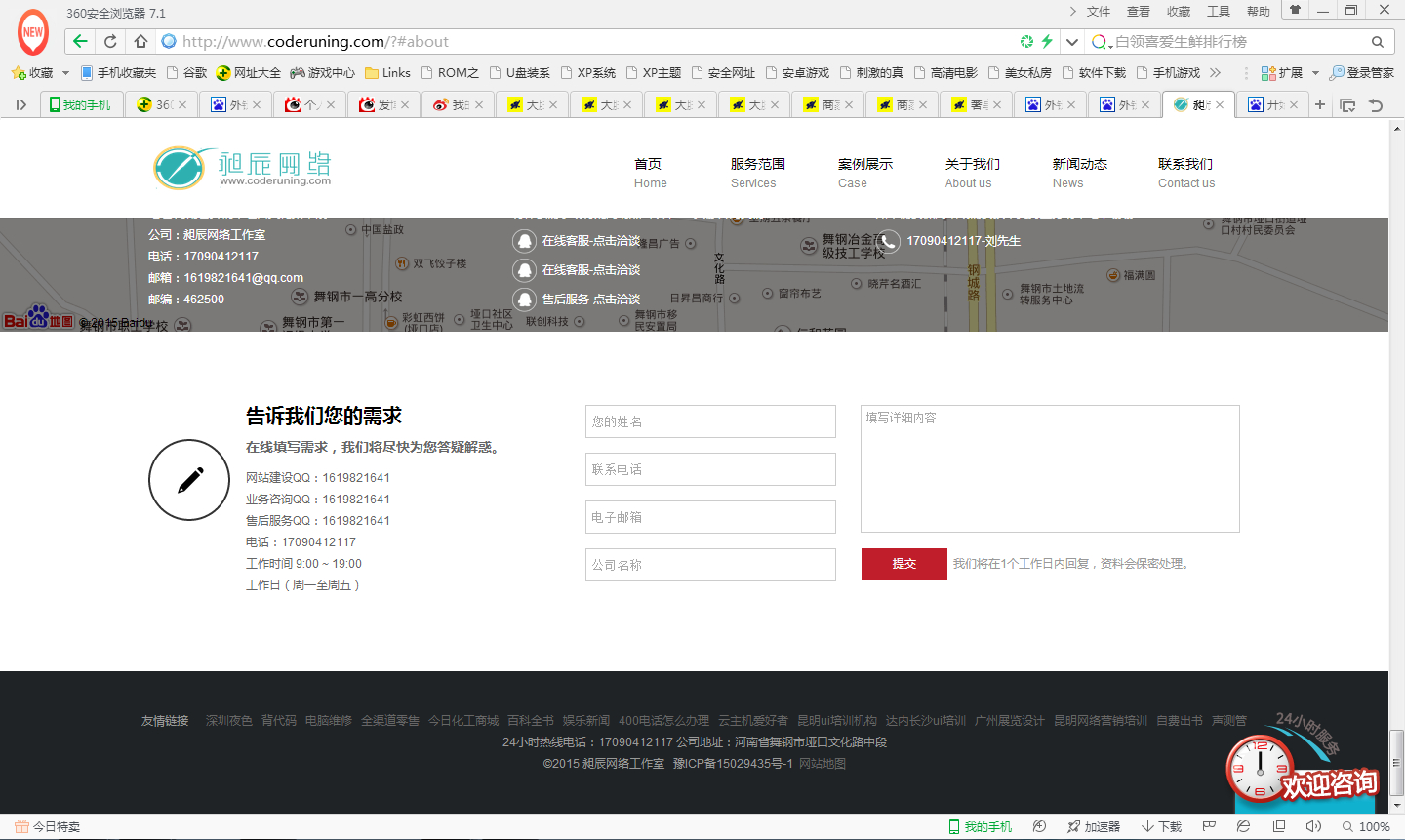
Task: Open the skin changer shirt icon
Action: point(1295,11)
